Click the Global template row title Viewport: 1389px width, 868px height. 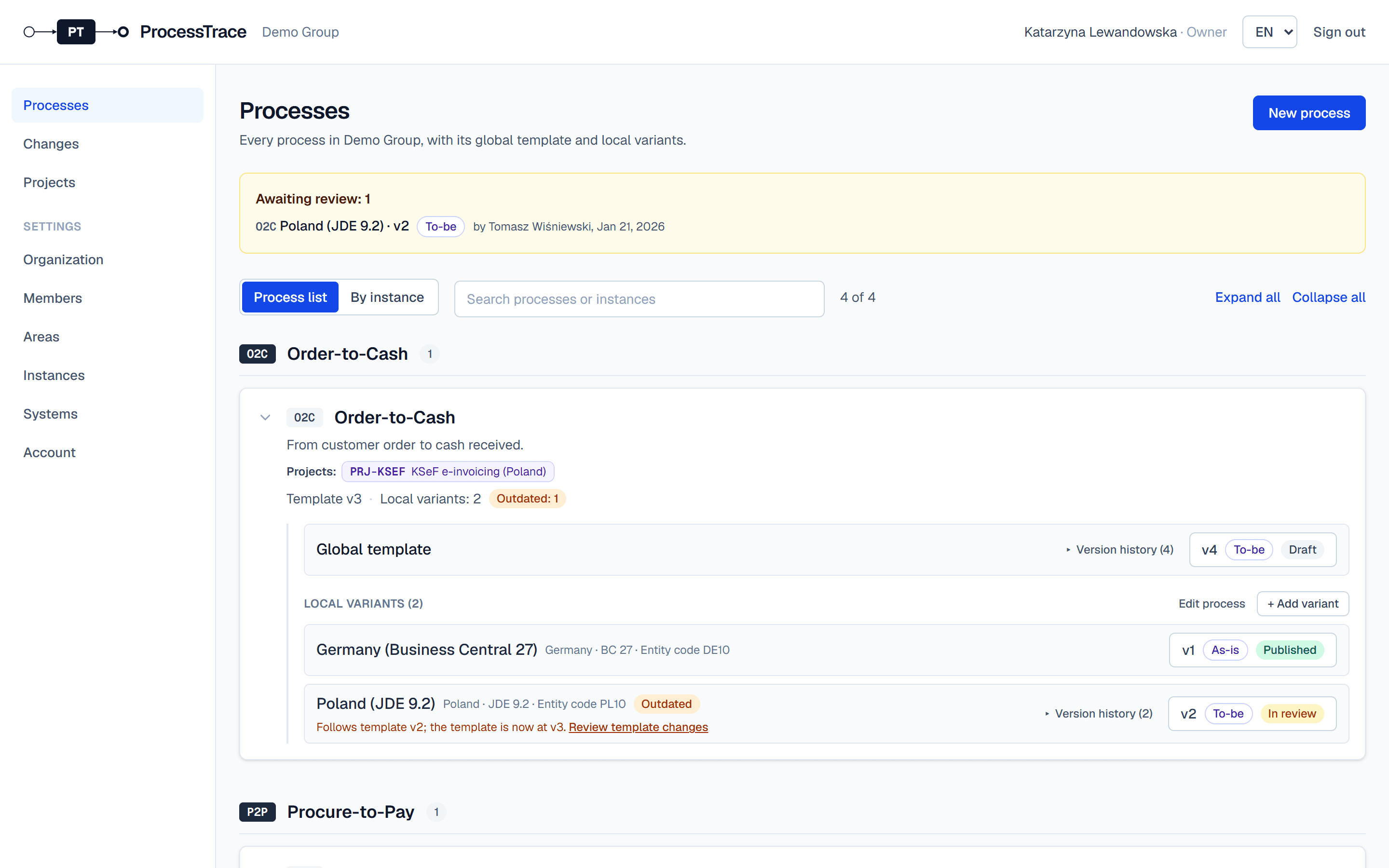click(373, 549)
